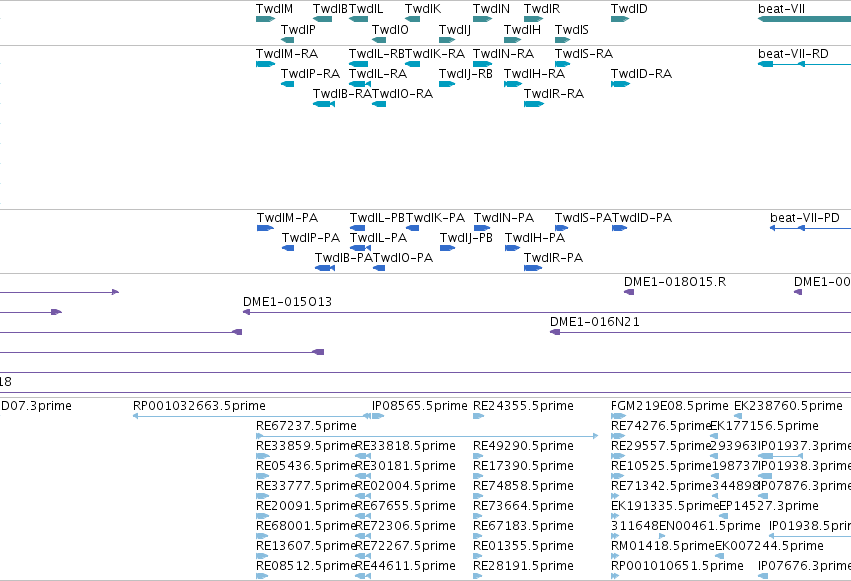The width and height of the screenshot is (851, 581).
Task: Click the TwdlD gene label
Action: point(629,9)
